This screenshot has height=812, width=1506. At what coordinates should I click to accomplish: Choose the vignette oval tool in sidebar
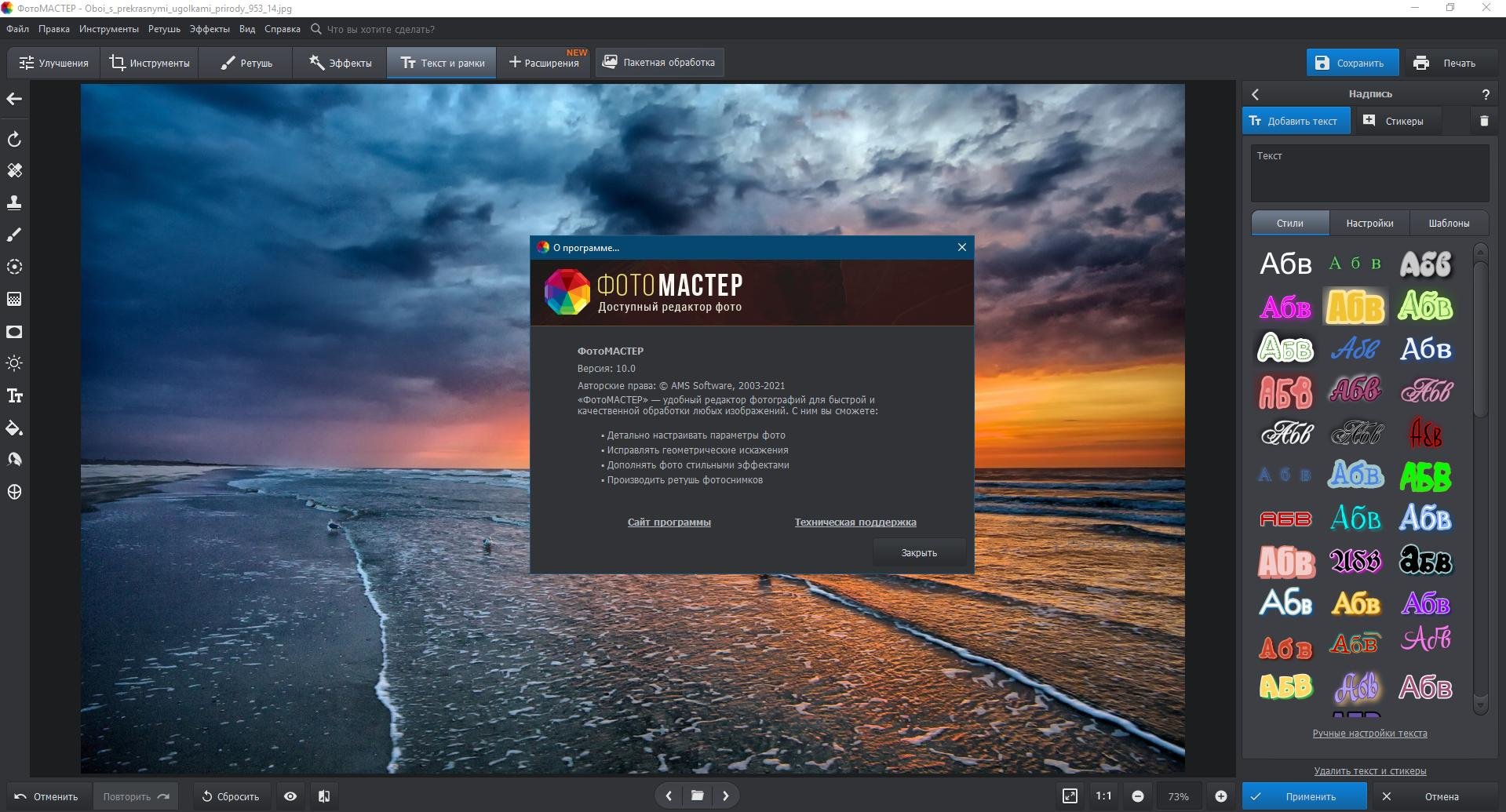click(14, 331)
